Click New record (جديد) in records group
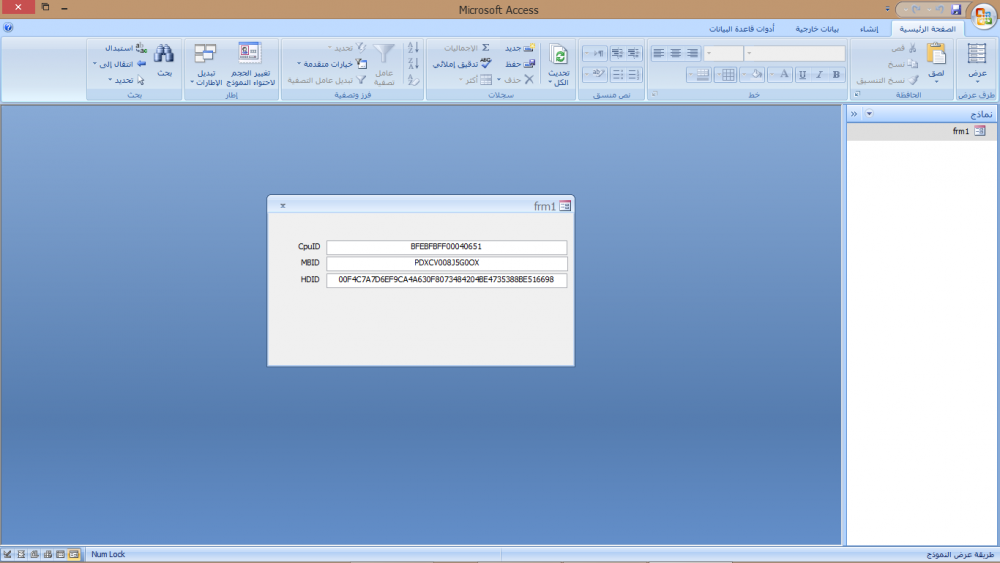 (520, 48)
